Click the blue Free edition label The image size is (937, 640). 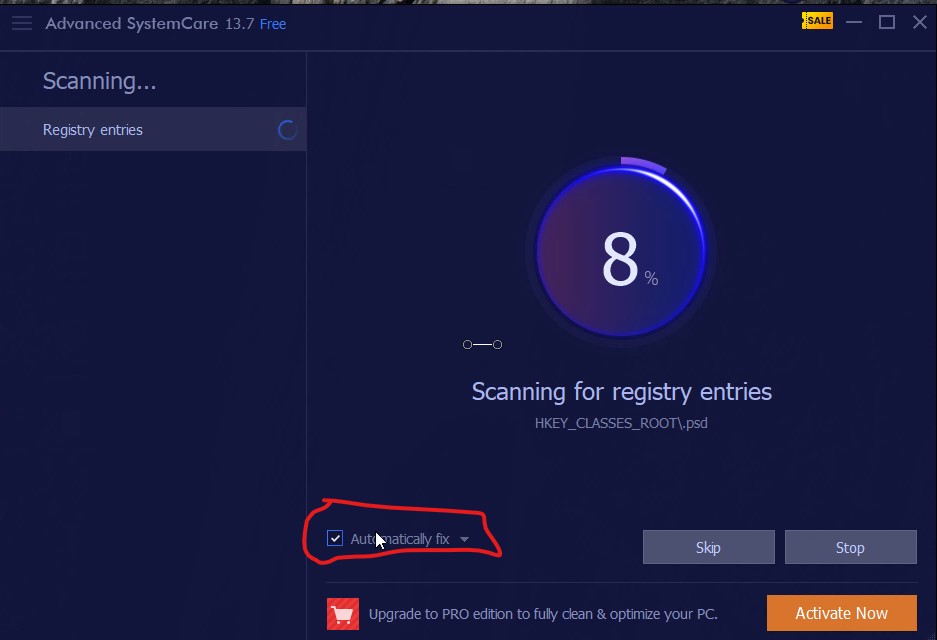click(x=272, y=24)
